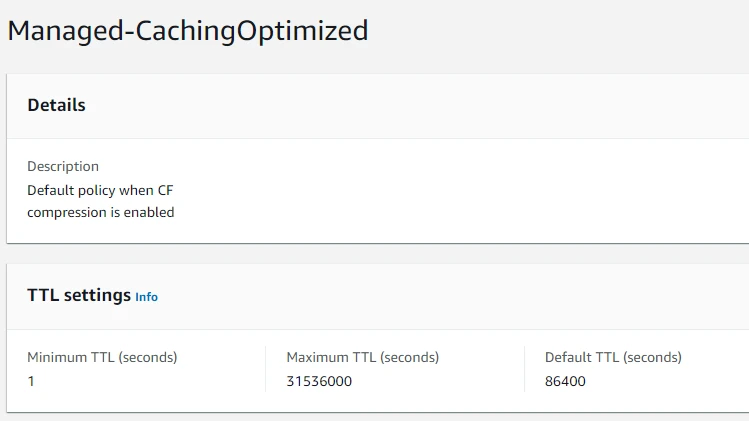Click divider between Maximum and Default TTL
The height and width of the screenshot is (421, 749).
524,369
